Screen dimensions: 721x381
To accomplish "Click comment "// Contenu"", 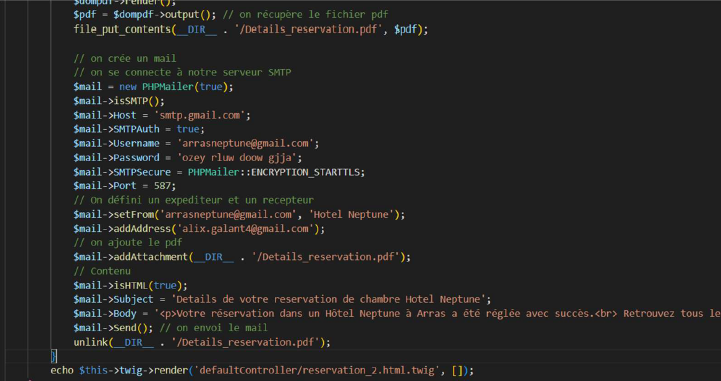I will (102, 271).
